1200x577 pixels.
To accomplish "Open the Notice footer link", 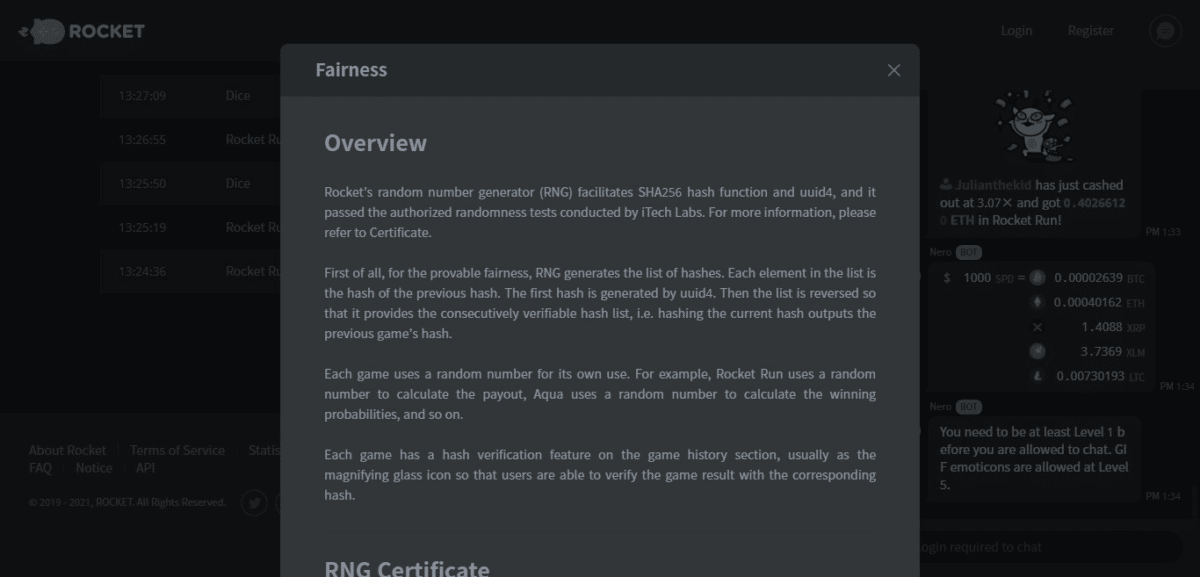I will pyautogui.click(x=94, y=467).
